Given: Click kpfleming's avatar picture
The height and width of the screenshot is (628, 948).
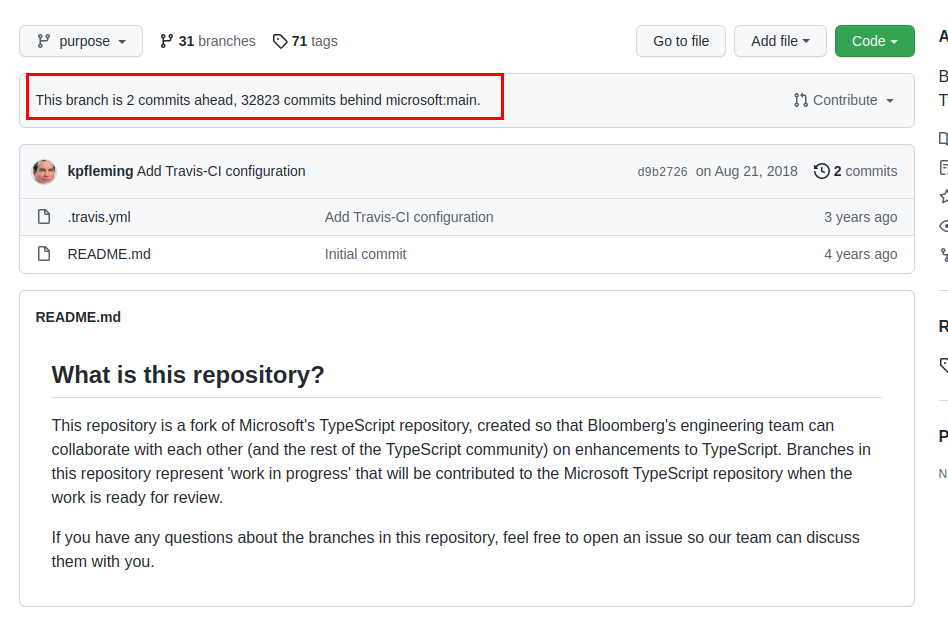Looking at the screenshot, I should point(44,171).
